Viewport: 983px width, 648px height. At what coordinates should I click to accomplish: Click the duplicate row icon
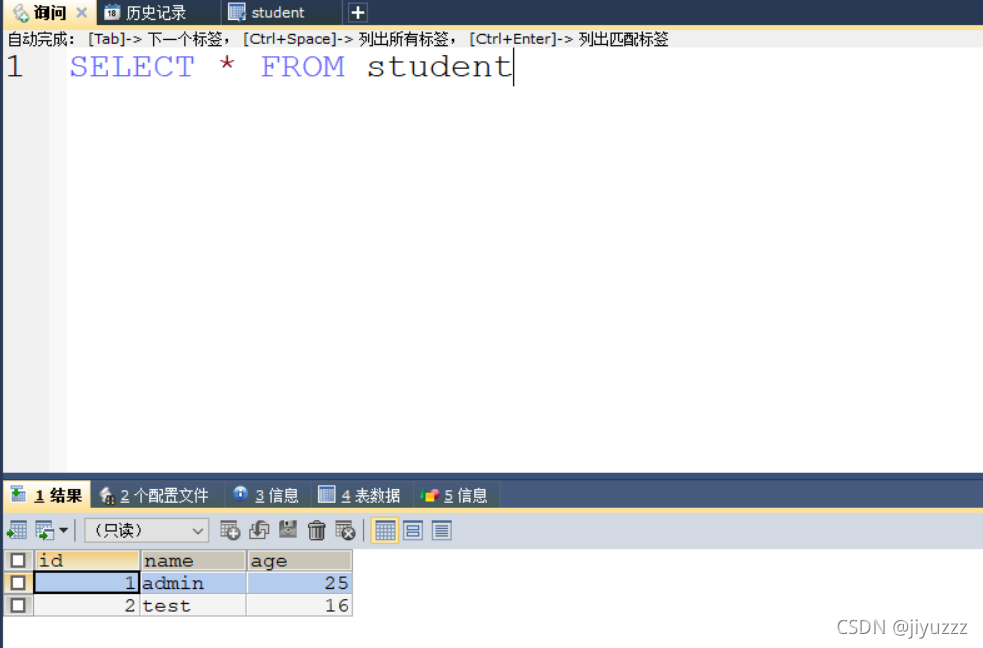259,531
